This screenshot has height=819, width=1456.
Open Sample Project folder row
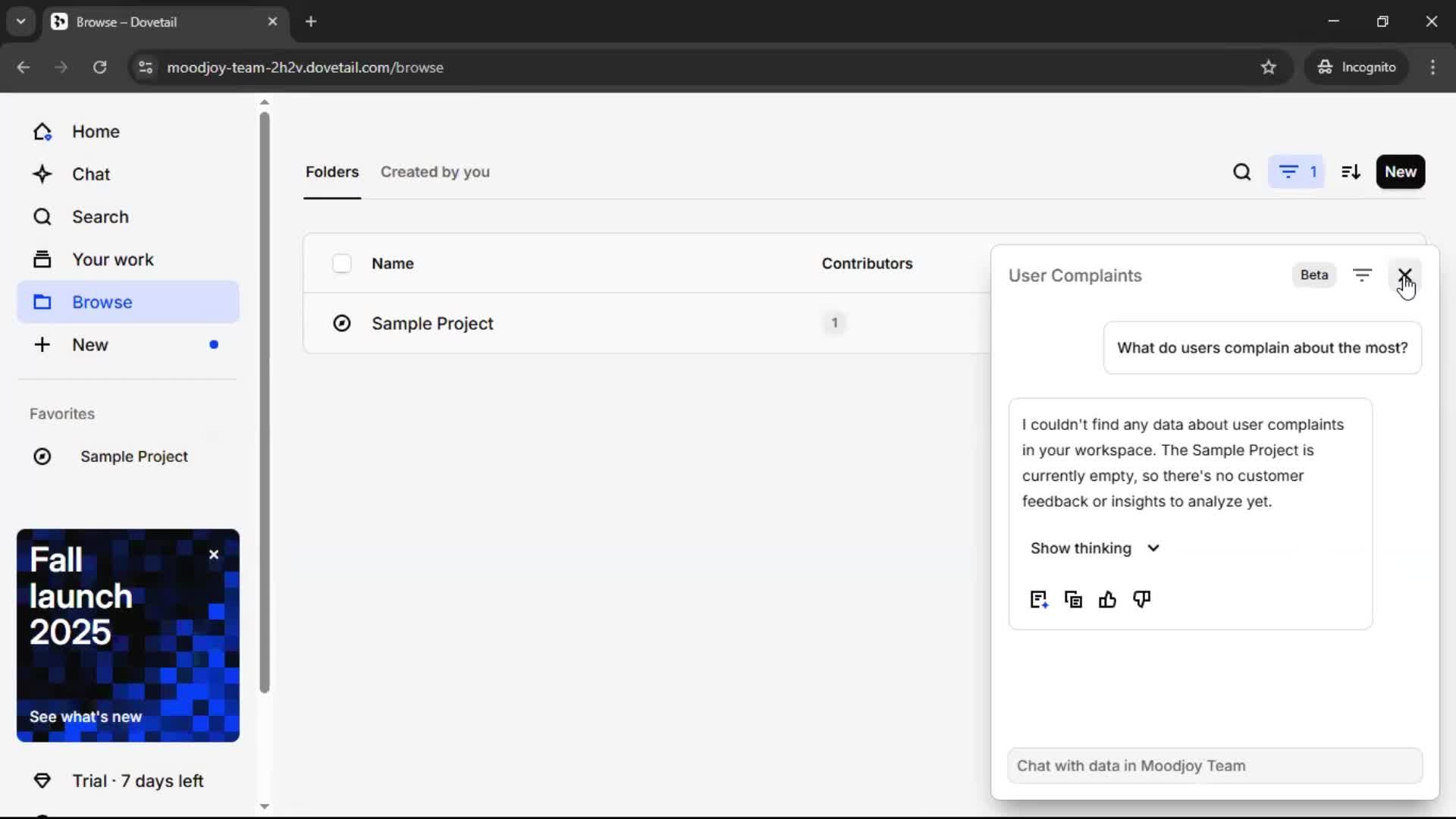point(432,324)
